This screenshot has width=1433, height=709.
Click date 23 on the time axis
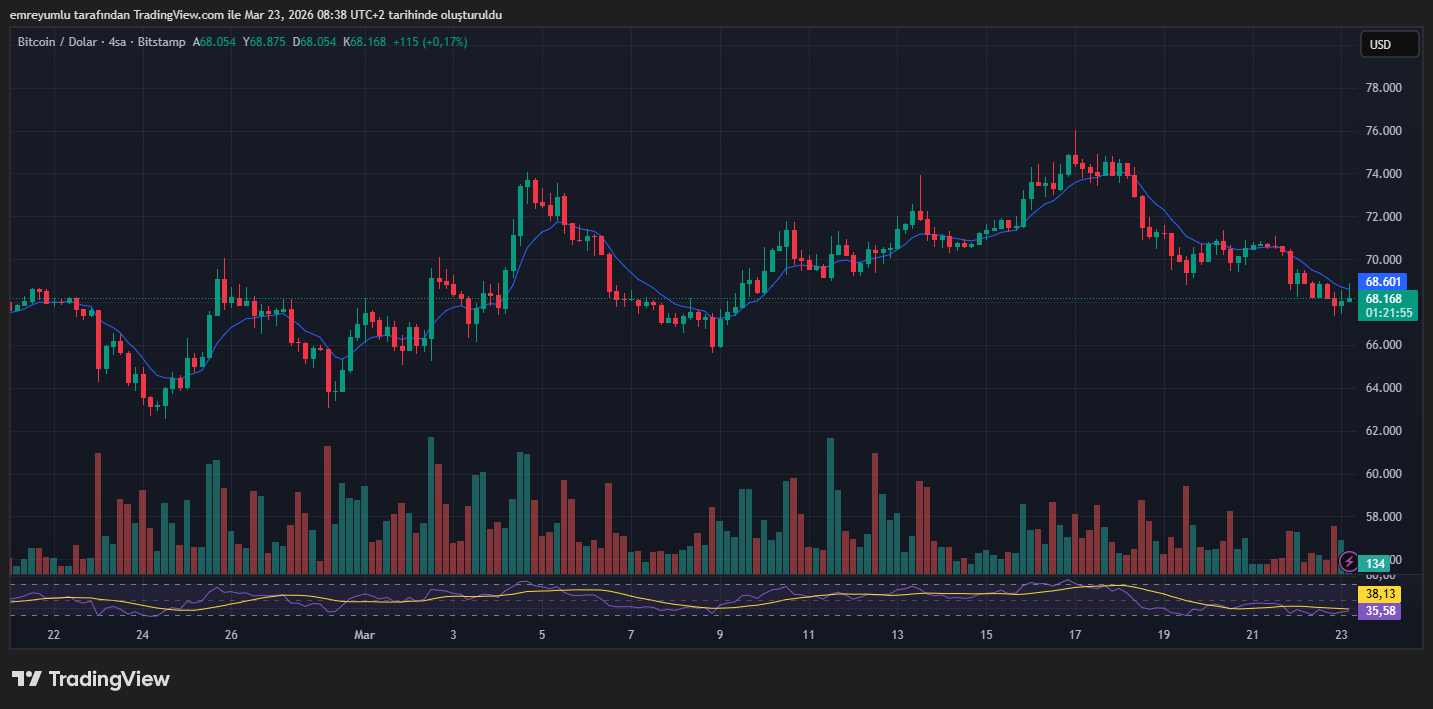click(x=1341, y=635)
